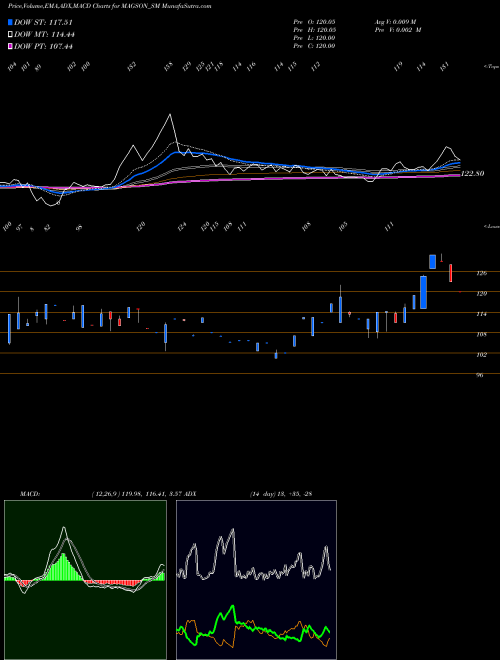Select the 'DOW ST: 117.51' label
Viewport: 500px width, 660px height.
[43, 22]
